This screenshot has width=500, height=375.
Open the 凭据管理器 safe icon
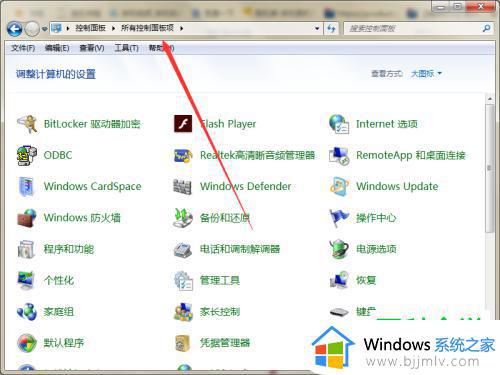(183, 343)
